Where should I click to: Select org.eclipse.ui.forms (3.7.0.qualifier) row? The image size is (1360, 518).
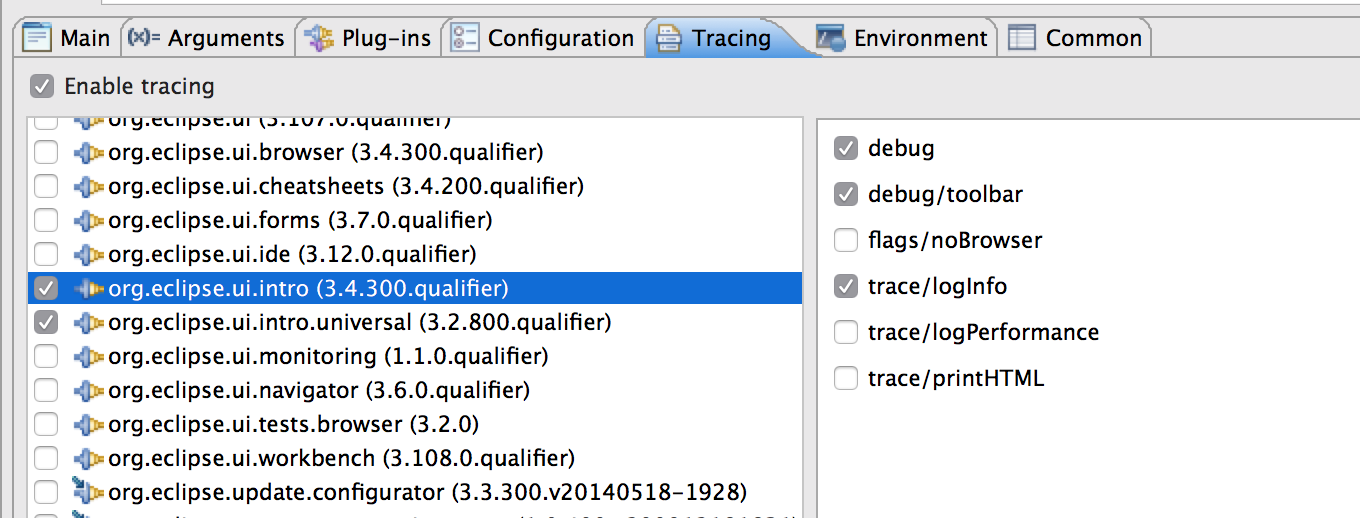click(414, 221)
